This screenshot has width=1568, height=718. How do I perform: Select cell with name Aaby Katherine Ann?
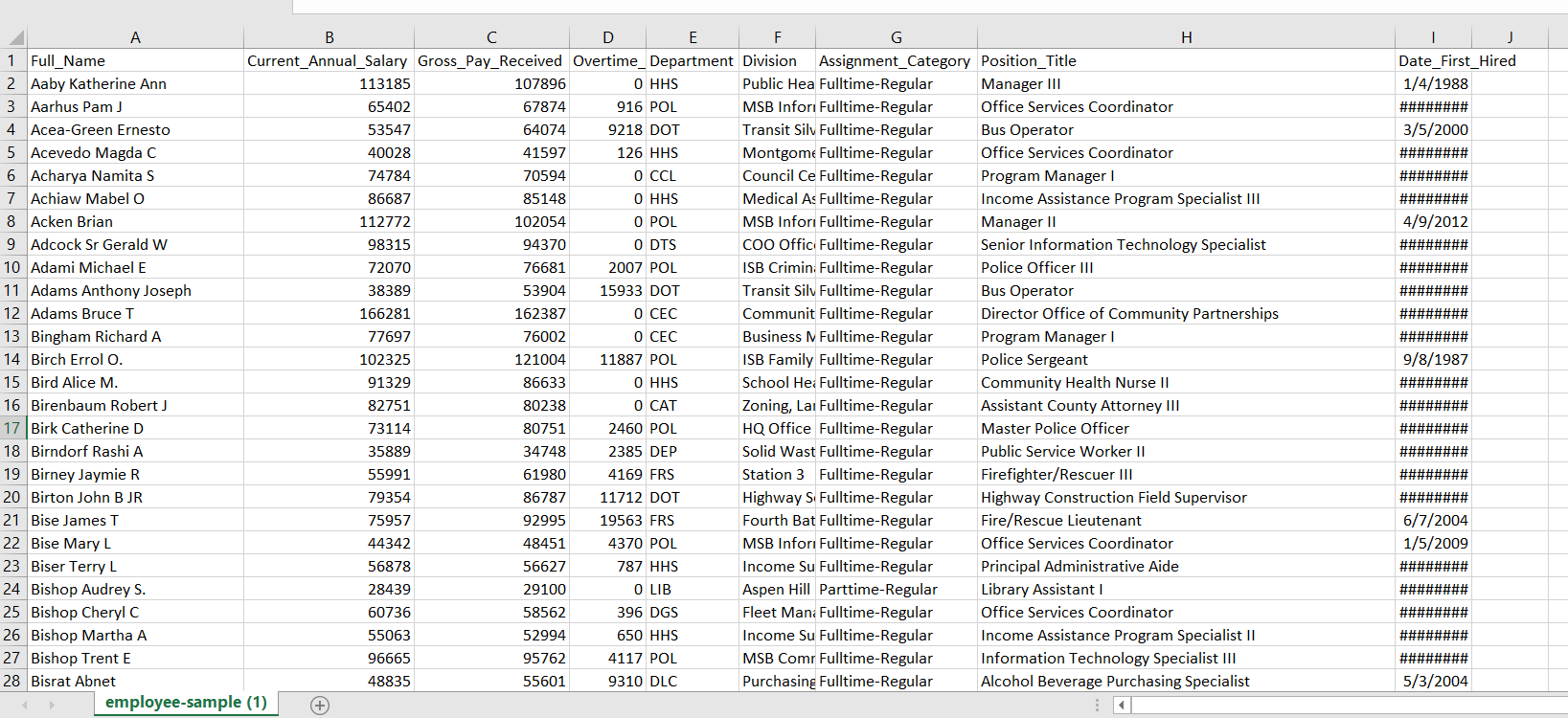click(135, 83)
